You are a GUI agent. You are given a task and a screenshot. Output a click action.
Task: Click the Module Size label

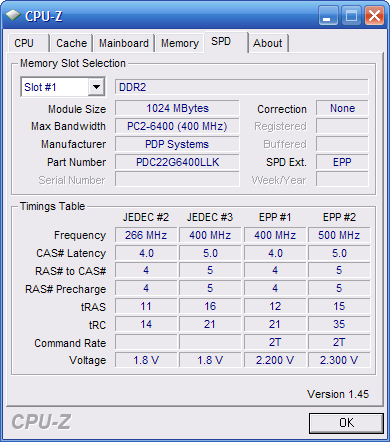77,109
